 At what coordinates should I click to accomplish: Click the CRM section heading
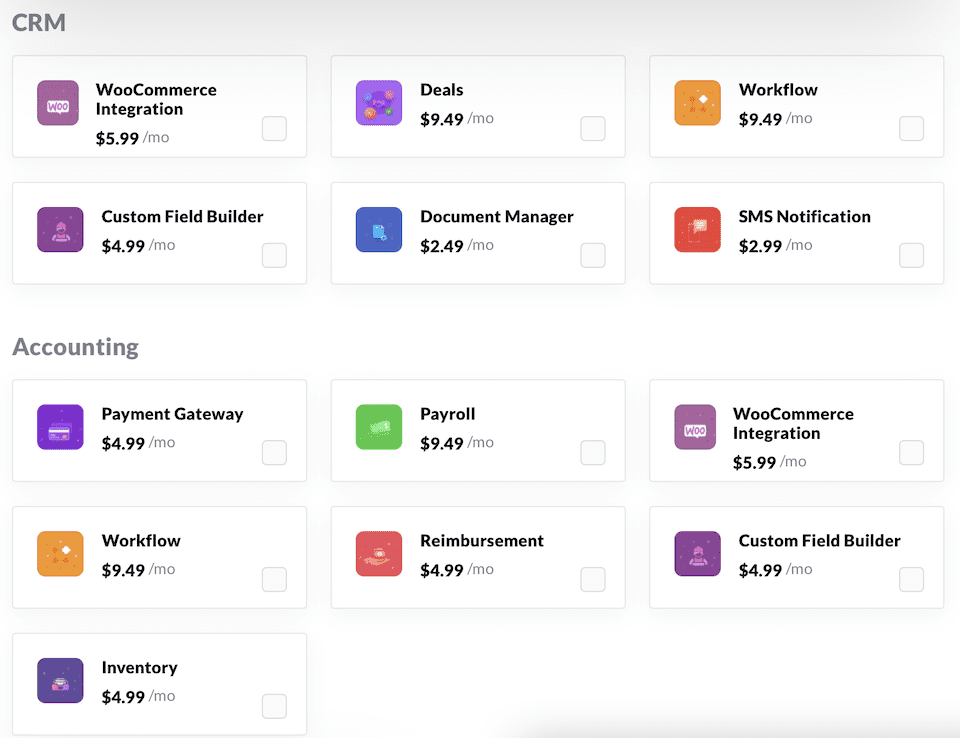tap(38, 21)
